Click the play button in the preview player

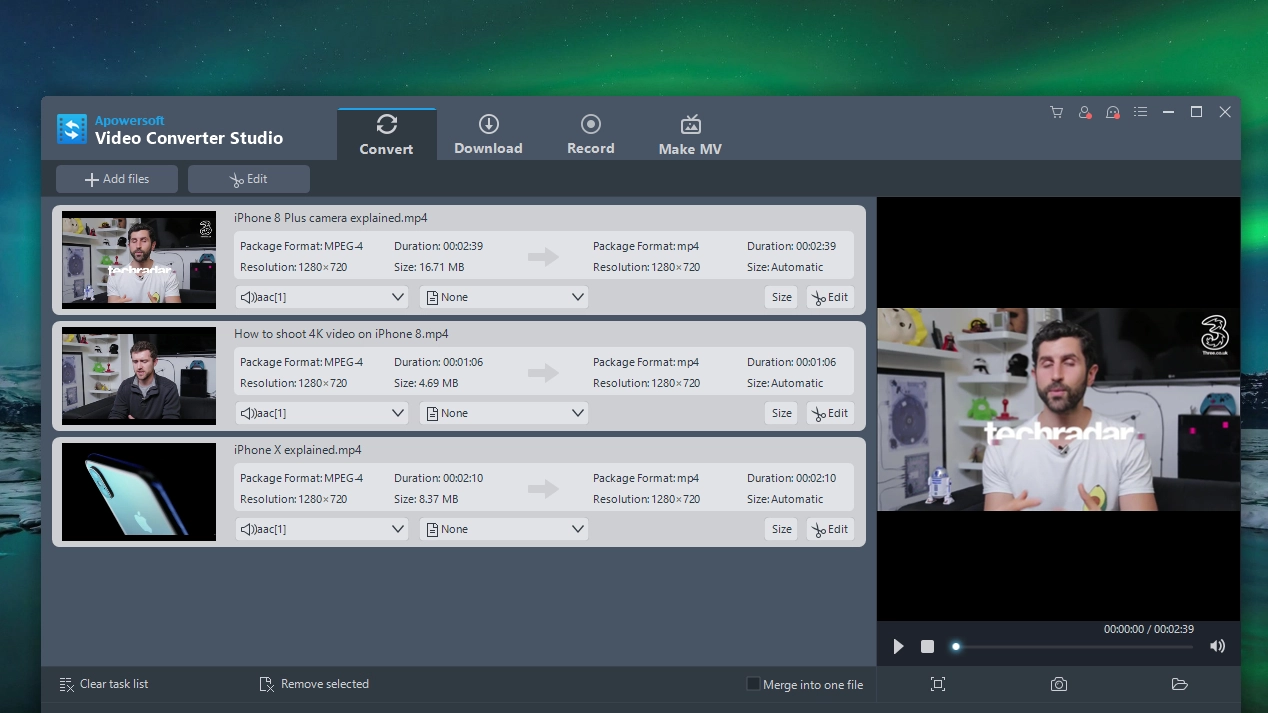[x=898, y=647]
